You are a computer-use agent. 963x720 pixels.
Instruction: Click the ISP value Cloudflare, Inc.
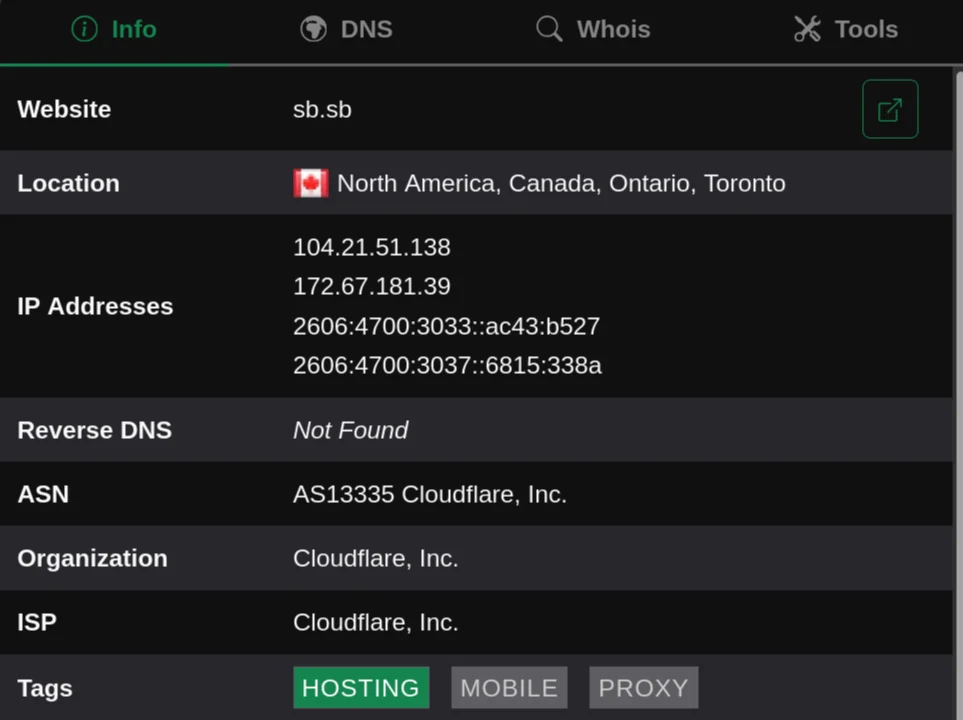click(x=376, y=622)
